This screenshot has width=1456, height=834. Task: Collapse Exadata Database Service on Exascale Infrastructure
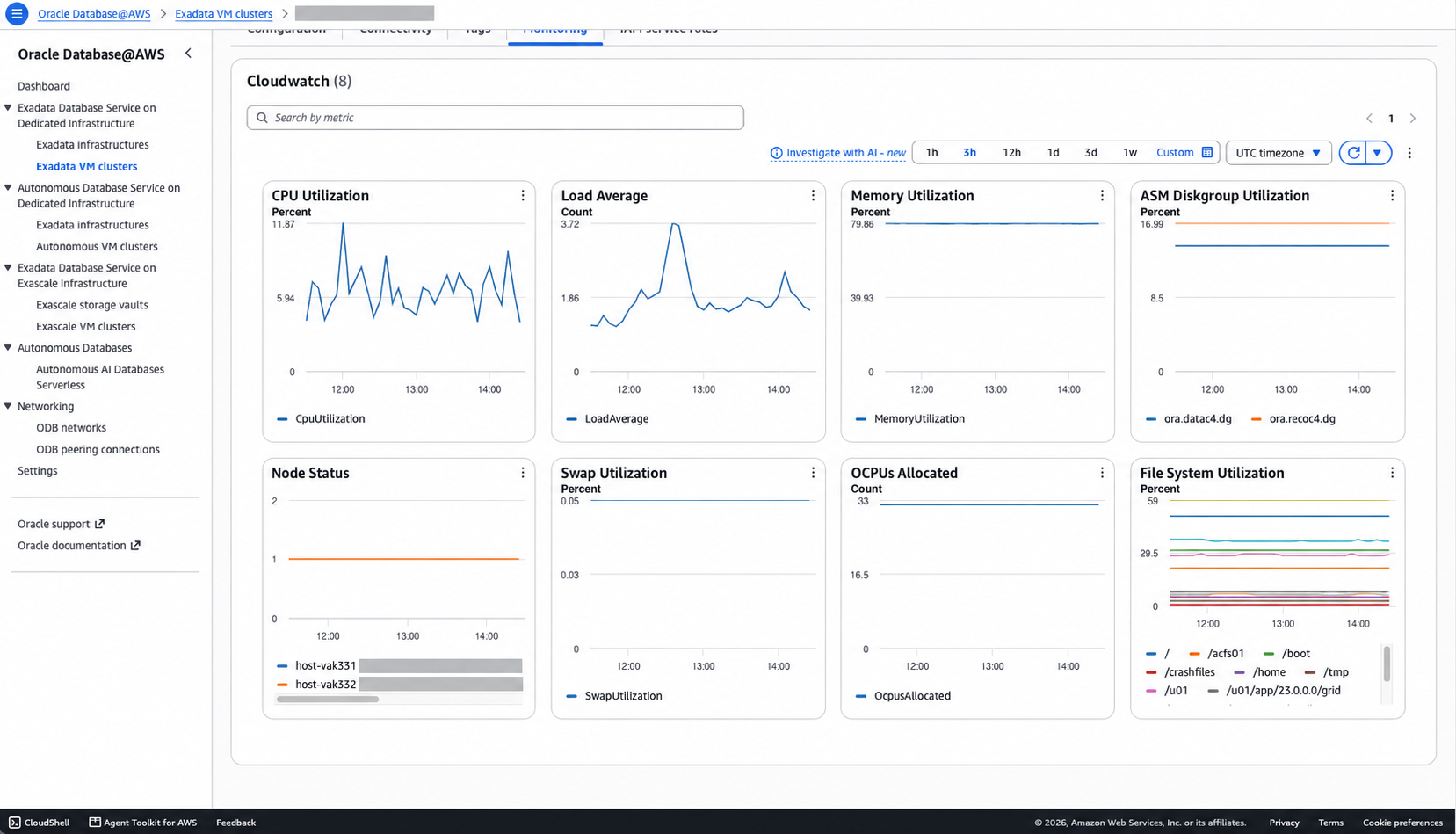pyautogui.click(x=8, y=268)
